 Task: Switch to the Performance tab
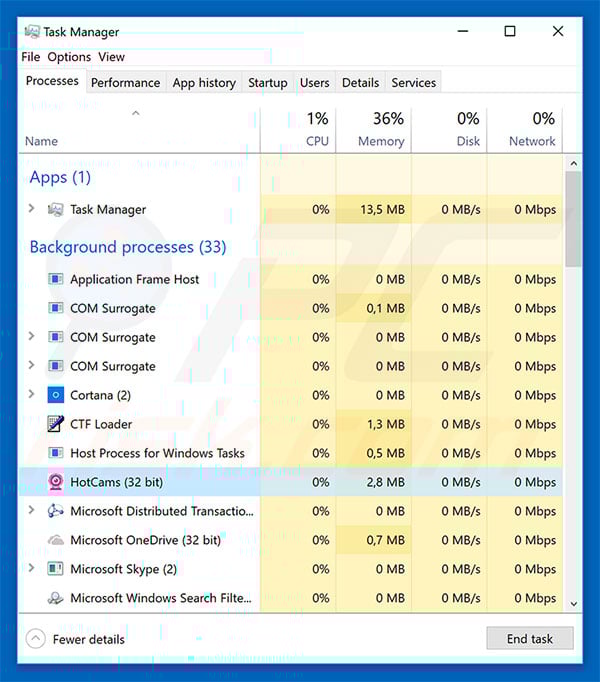(125, 83)
